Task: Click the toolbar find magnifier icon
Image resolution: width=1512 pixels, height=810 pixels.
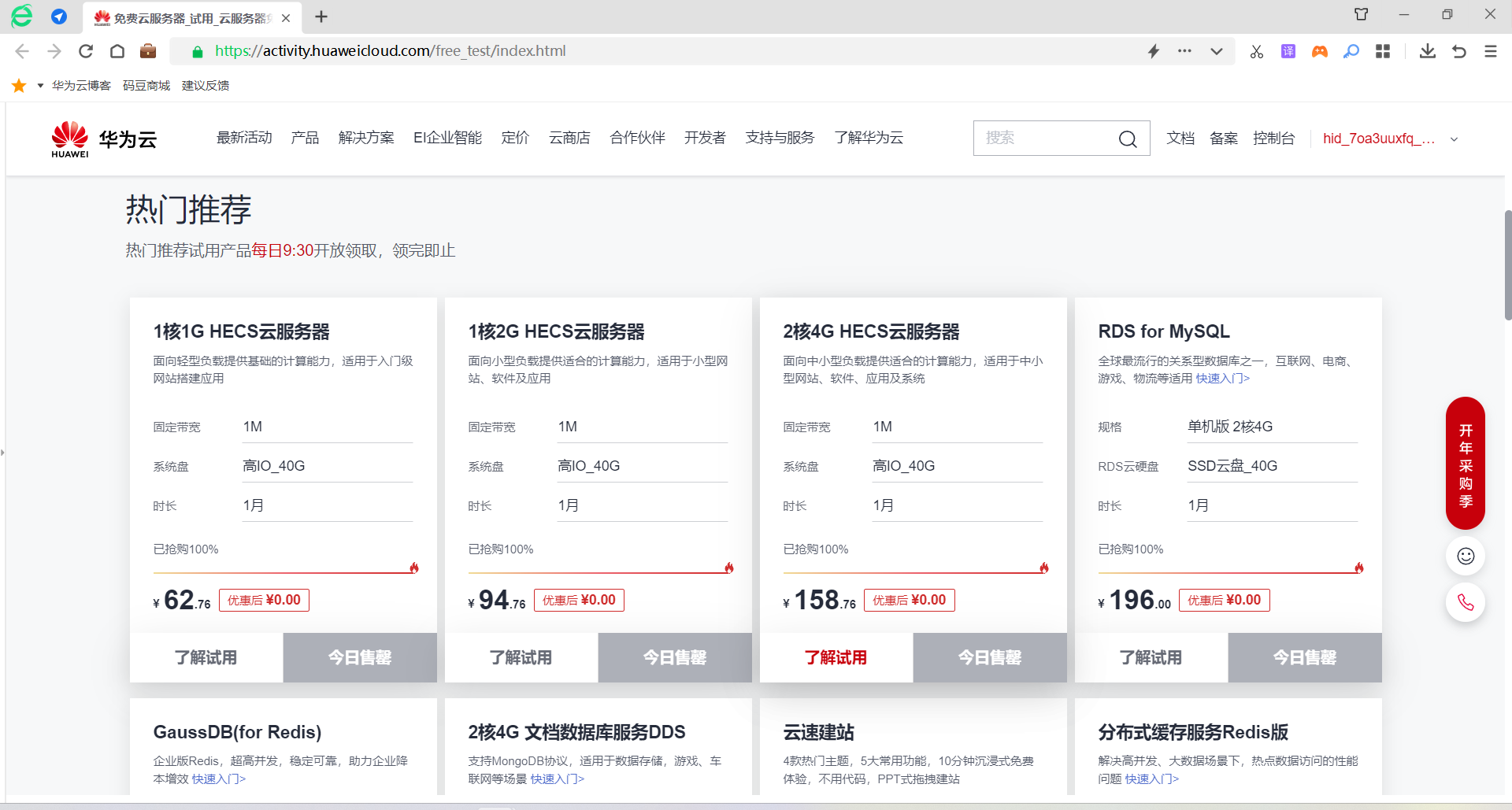Action: (x=1351, y=51)
